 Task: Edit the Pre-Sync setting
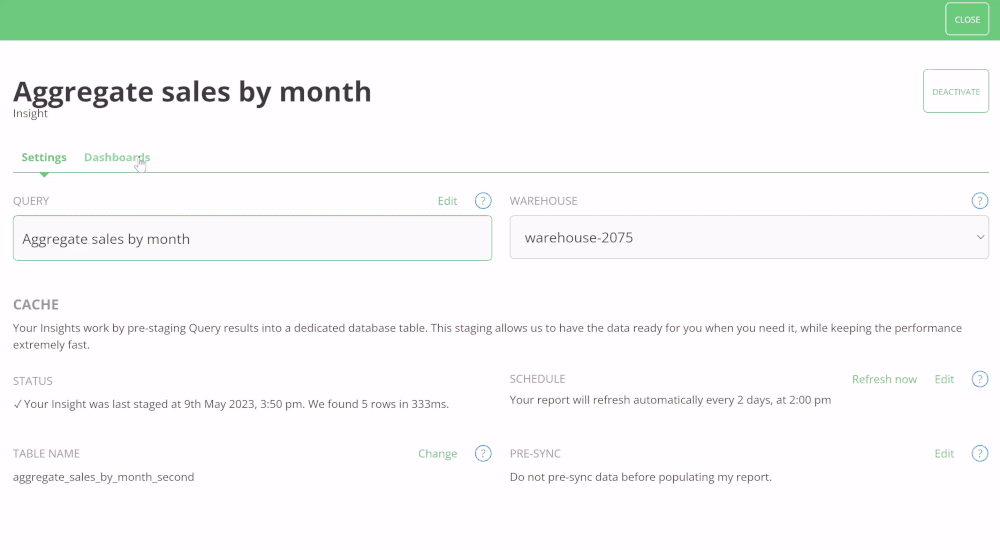coord(944,454)
